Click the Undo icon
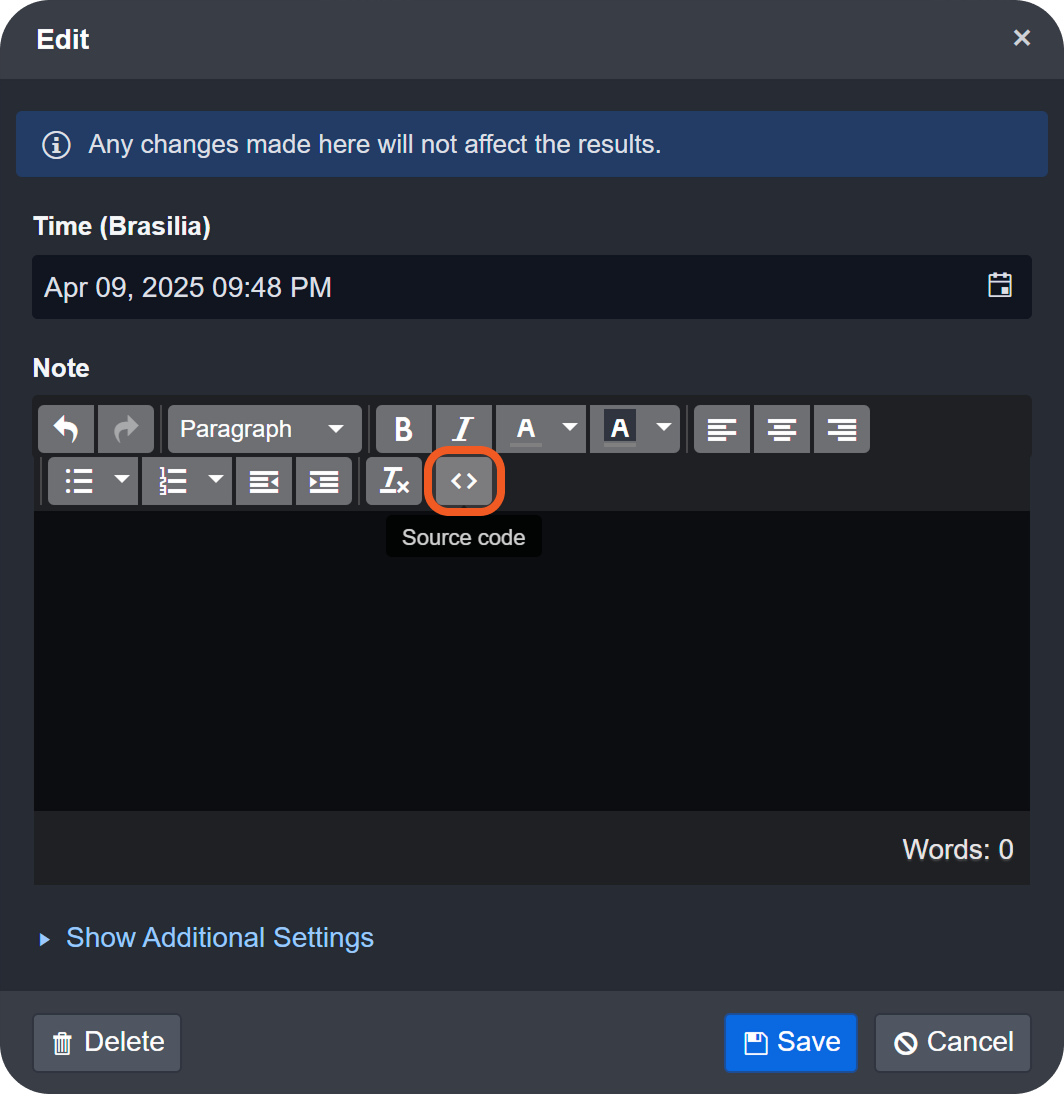Viewport: 1064px width, 1094px height. tap(65, 428)
